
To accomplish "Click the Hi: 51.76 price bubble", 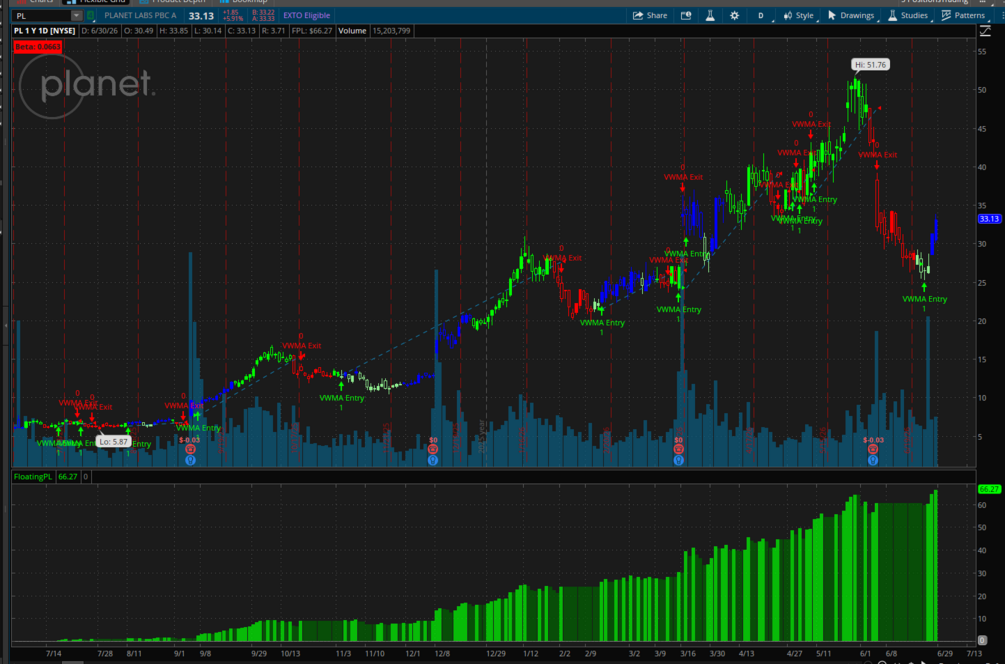I will point(870,65).
